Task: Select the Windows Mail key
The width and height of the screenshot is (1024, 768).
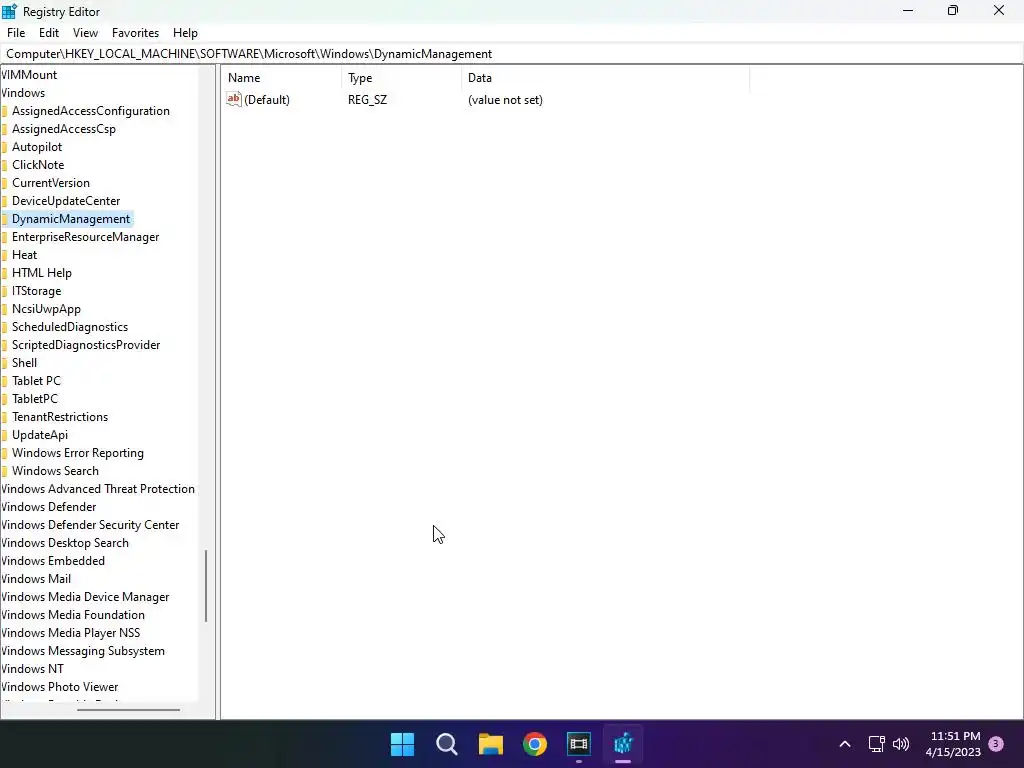Action: (x=36, y=578)
